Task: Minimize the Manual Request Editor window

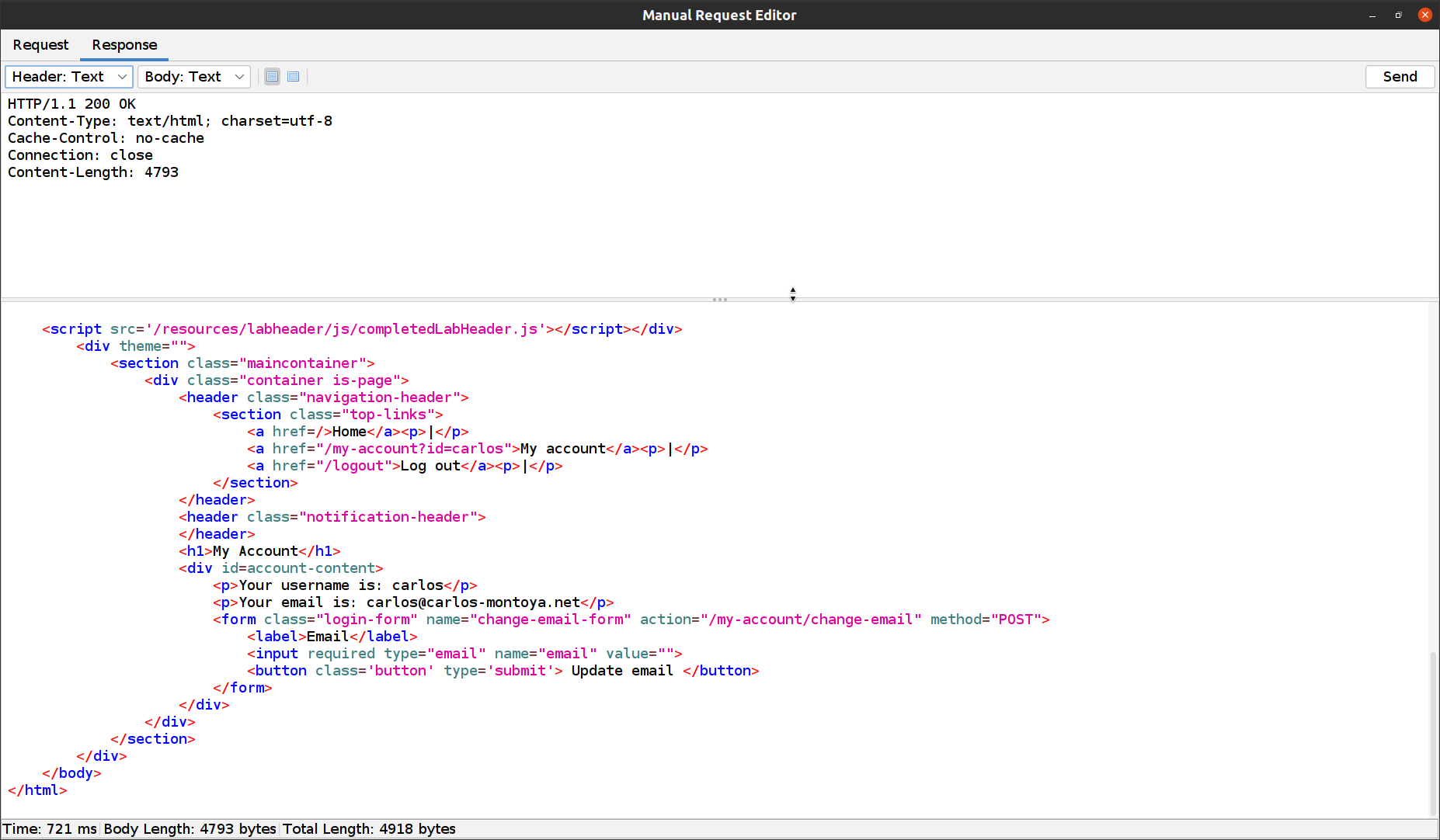Action: click(1372, 15)
